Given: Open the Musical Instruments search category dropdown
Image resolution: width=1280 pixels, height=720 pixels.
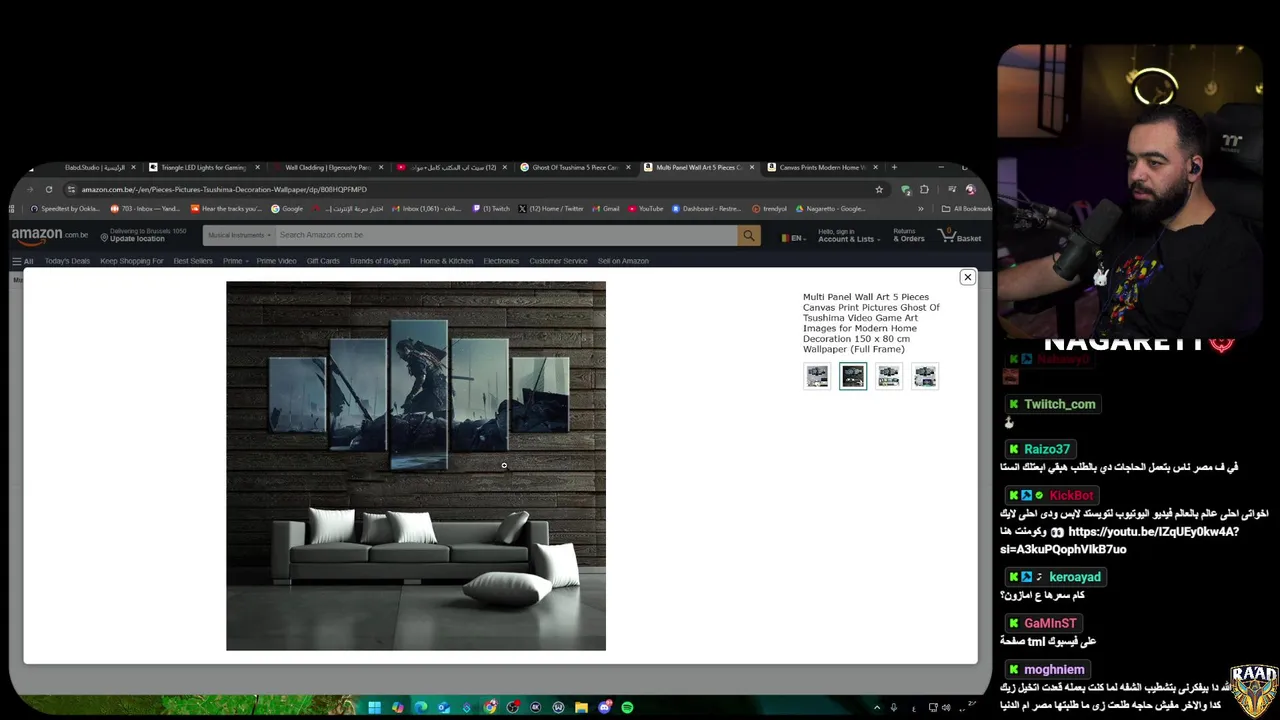Looking at the screenshot, I should click(x=239, y=235).
